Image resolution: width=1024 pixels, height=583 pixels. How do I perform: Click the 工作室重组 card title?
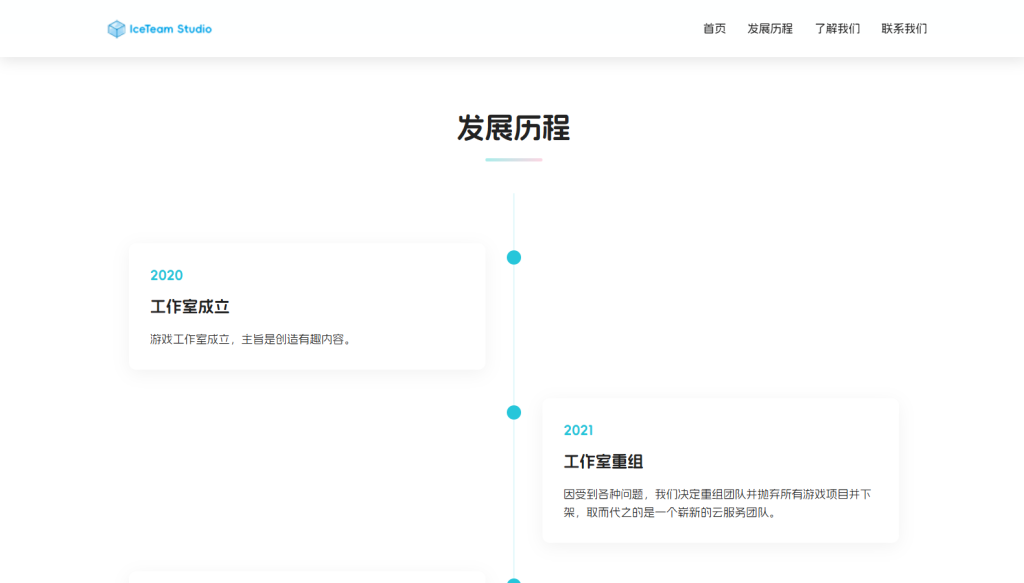[x=603, y=462]
